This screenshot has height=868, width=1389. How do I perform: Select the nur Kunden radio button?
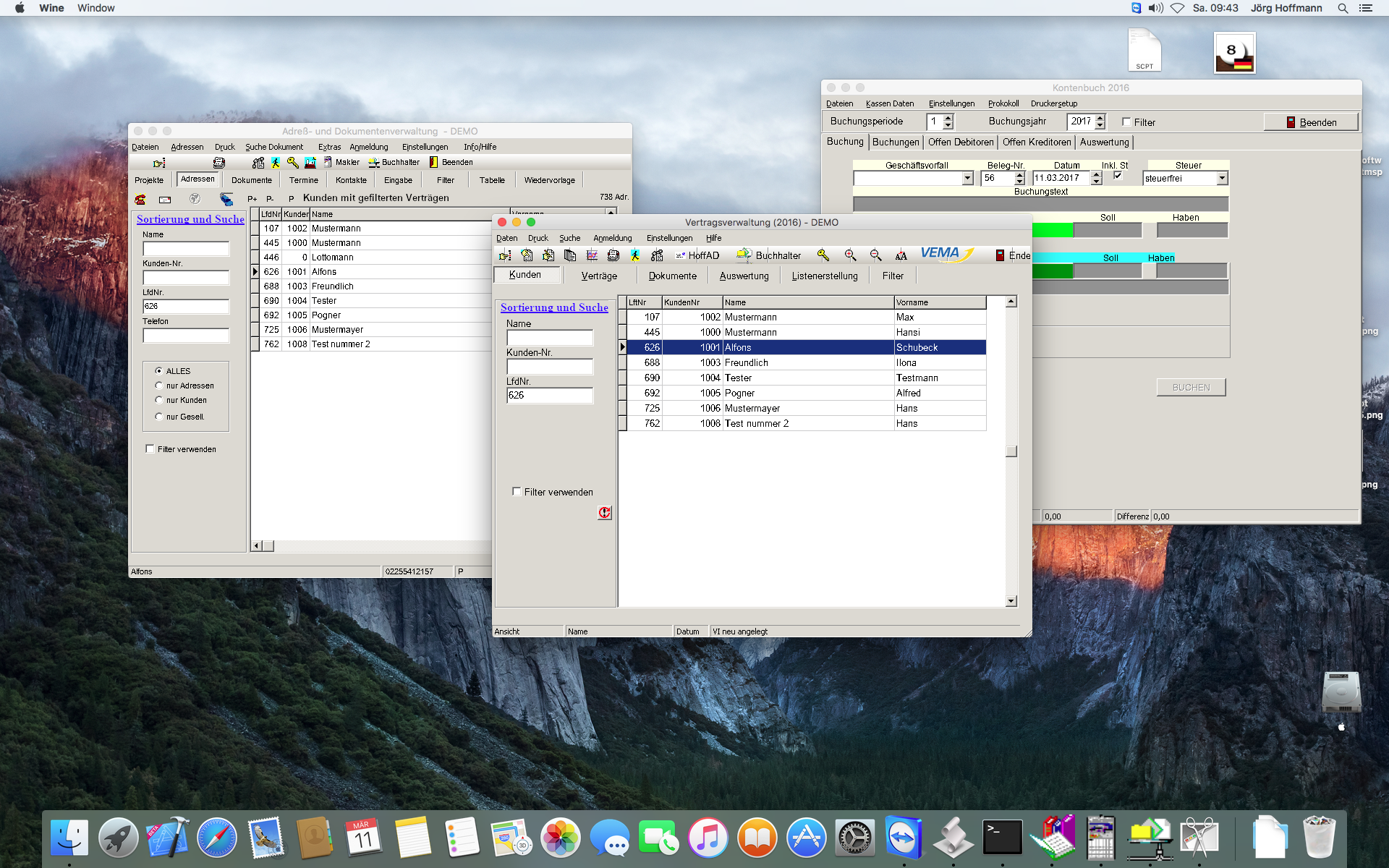point(159,400)
